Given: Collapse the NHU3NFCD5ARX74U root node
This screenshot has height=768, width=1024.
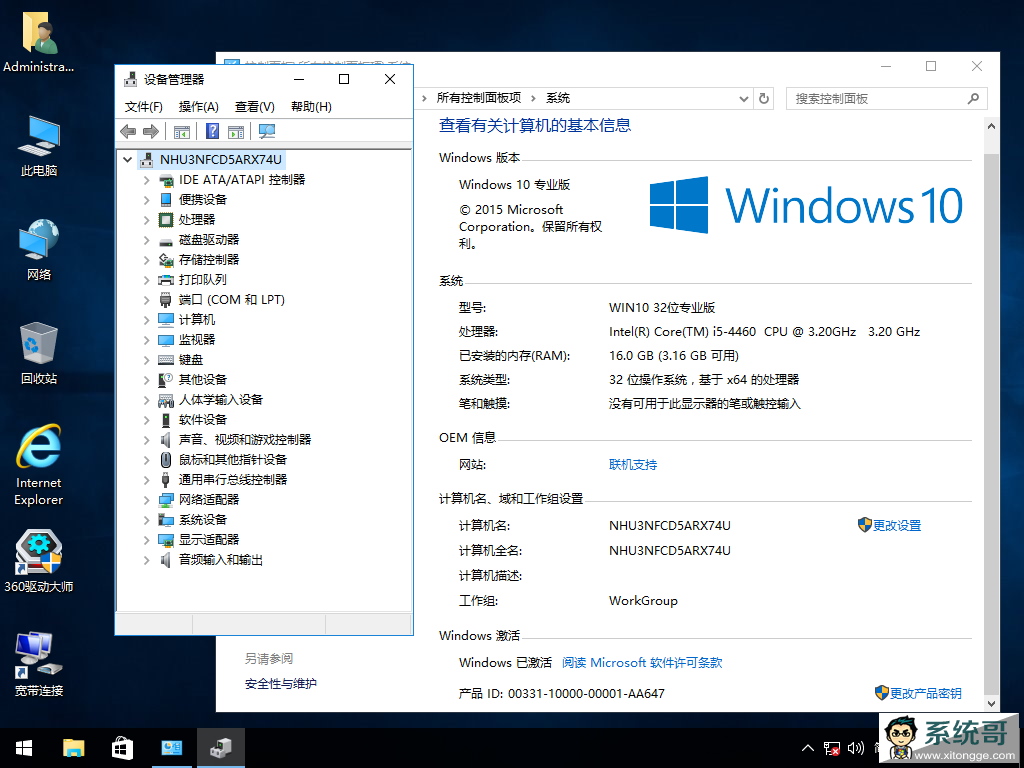Looking at the screenshot, I should point(128,159).
